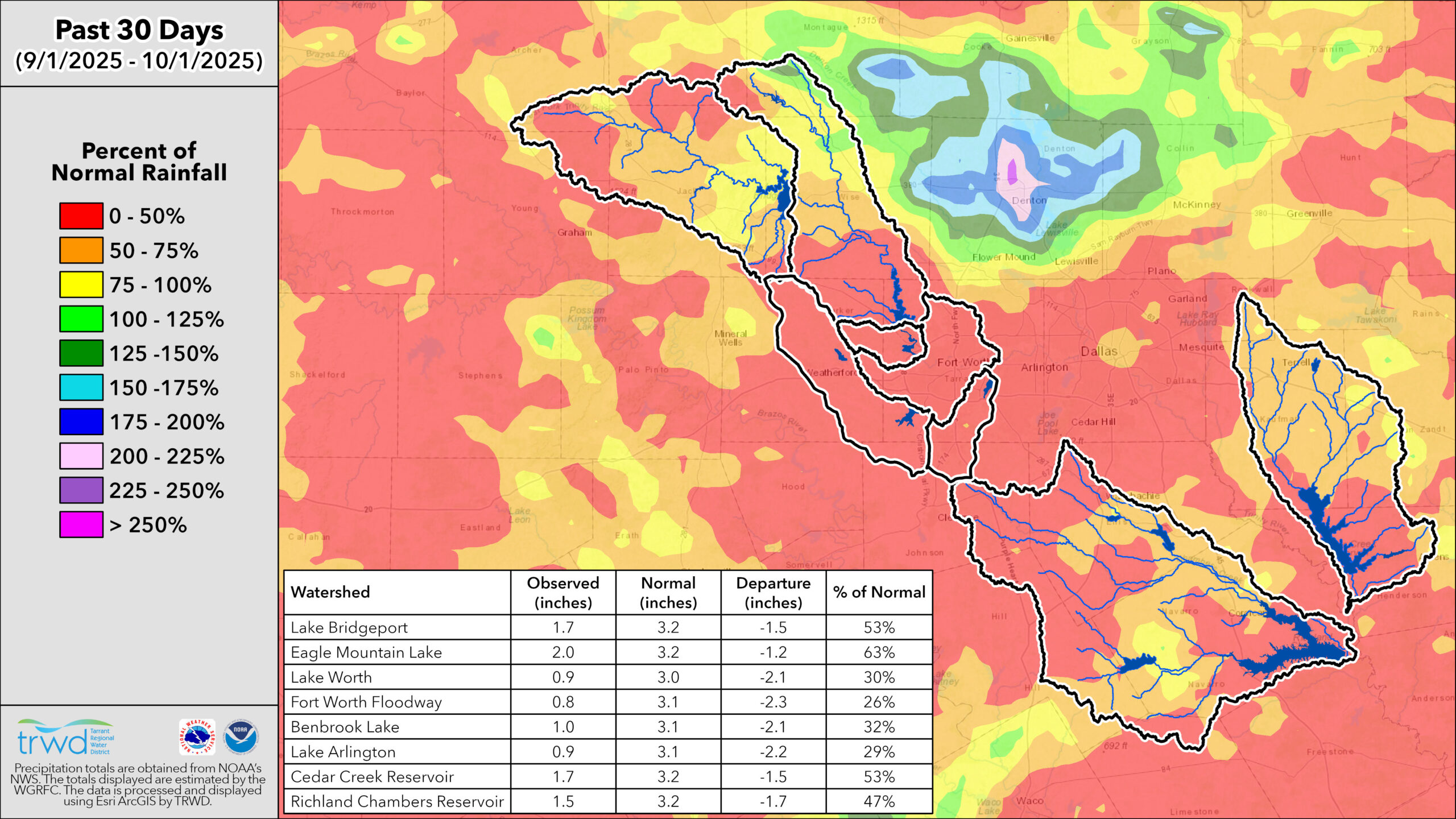1456x819 pixels.
Task: Click the Eagle Mountain Lake row label
Action: pos(366,652)
